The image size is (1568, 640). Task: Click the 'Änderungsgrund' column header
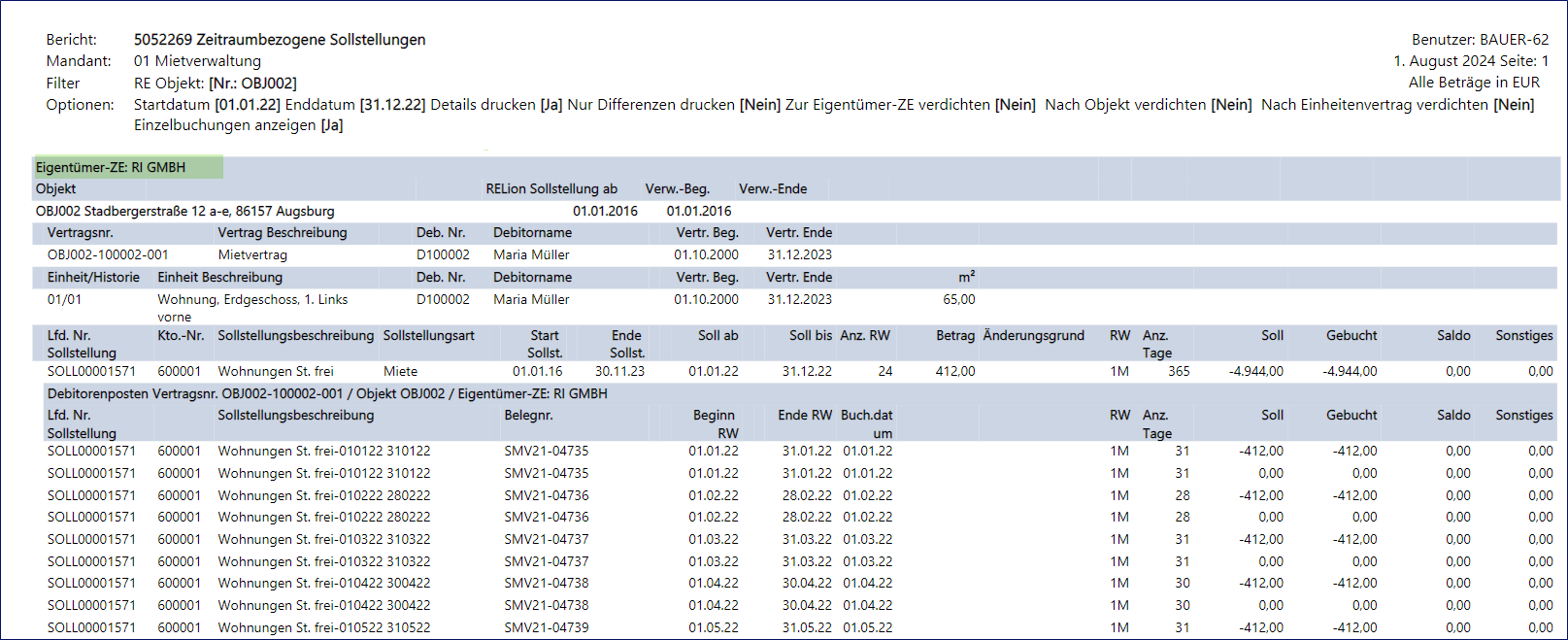pos(1033,335)
